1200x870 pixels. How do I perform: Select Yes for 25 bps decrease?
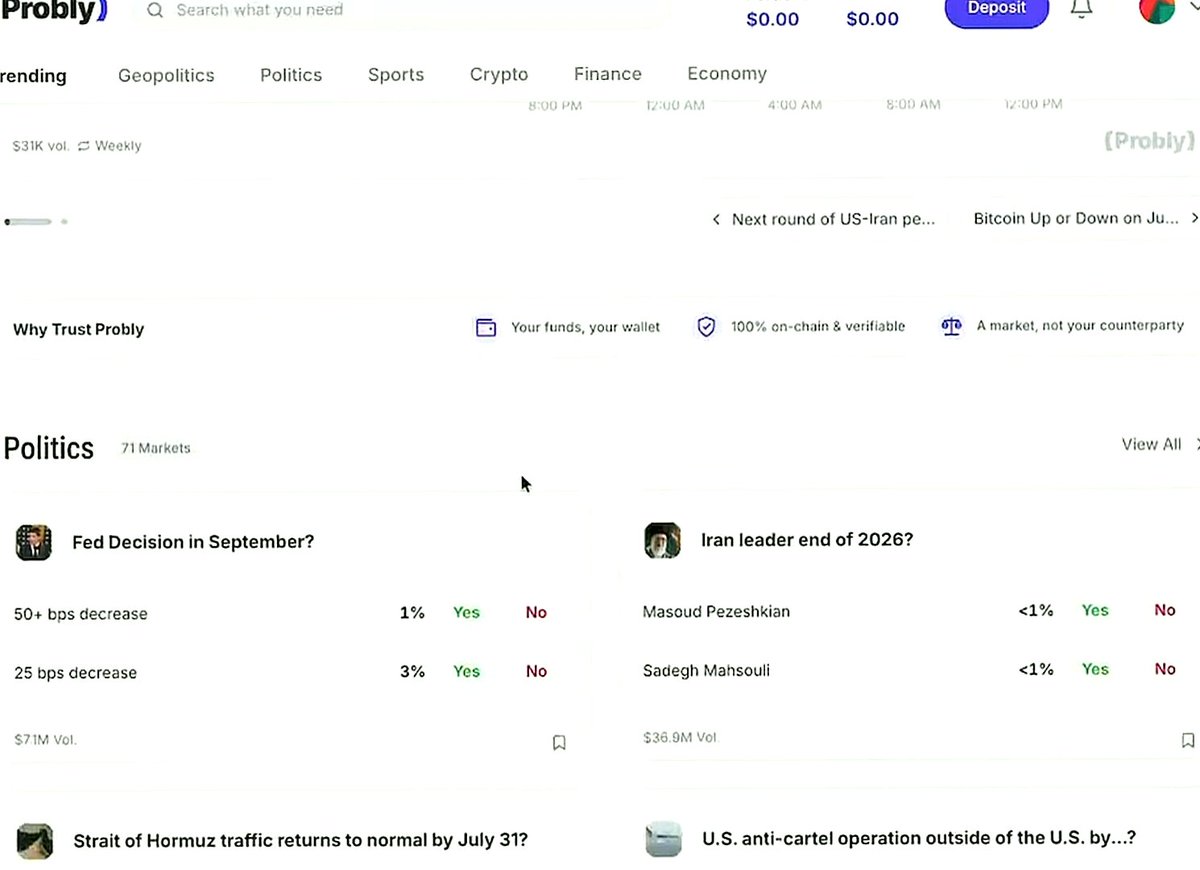(x=466, y=671)
